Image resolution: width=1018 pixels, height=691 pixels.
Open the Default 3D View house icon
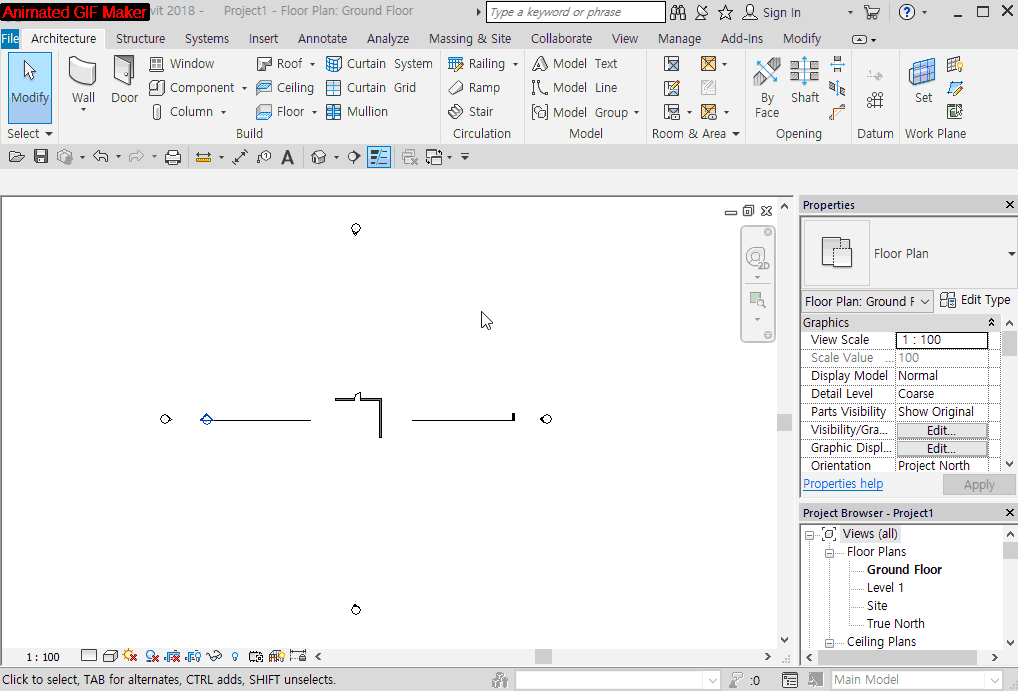point(319,157)
